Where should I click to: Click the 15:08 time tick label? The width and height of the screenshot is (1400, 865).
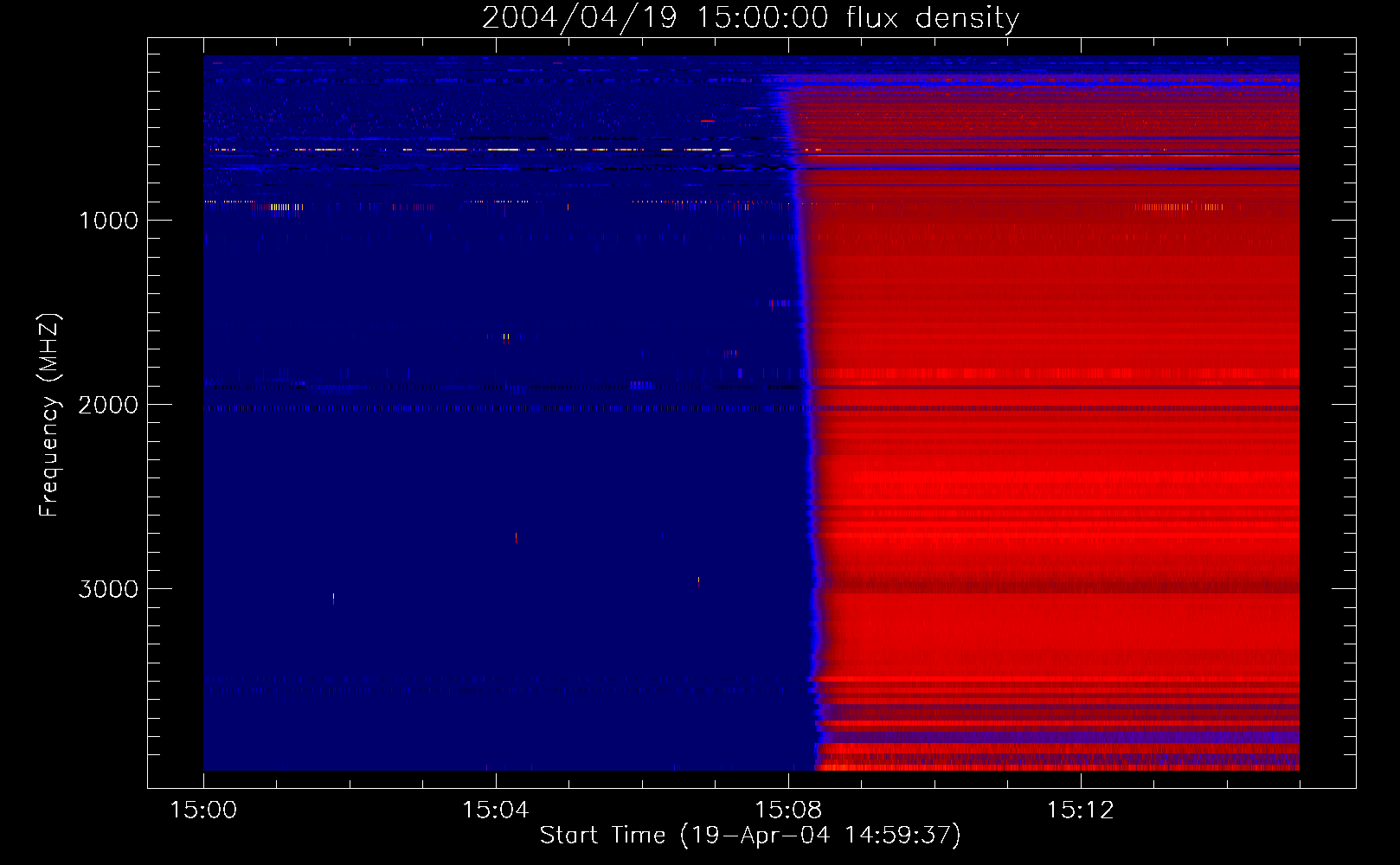pyautogui.click(x=788, y=811)
